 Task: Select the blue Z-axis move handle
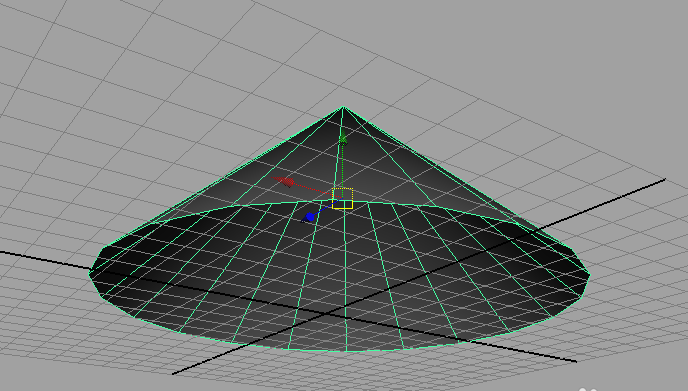tap(309, 217)
